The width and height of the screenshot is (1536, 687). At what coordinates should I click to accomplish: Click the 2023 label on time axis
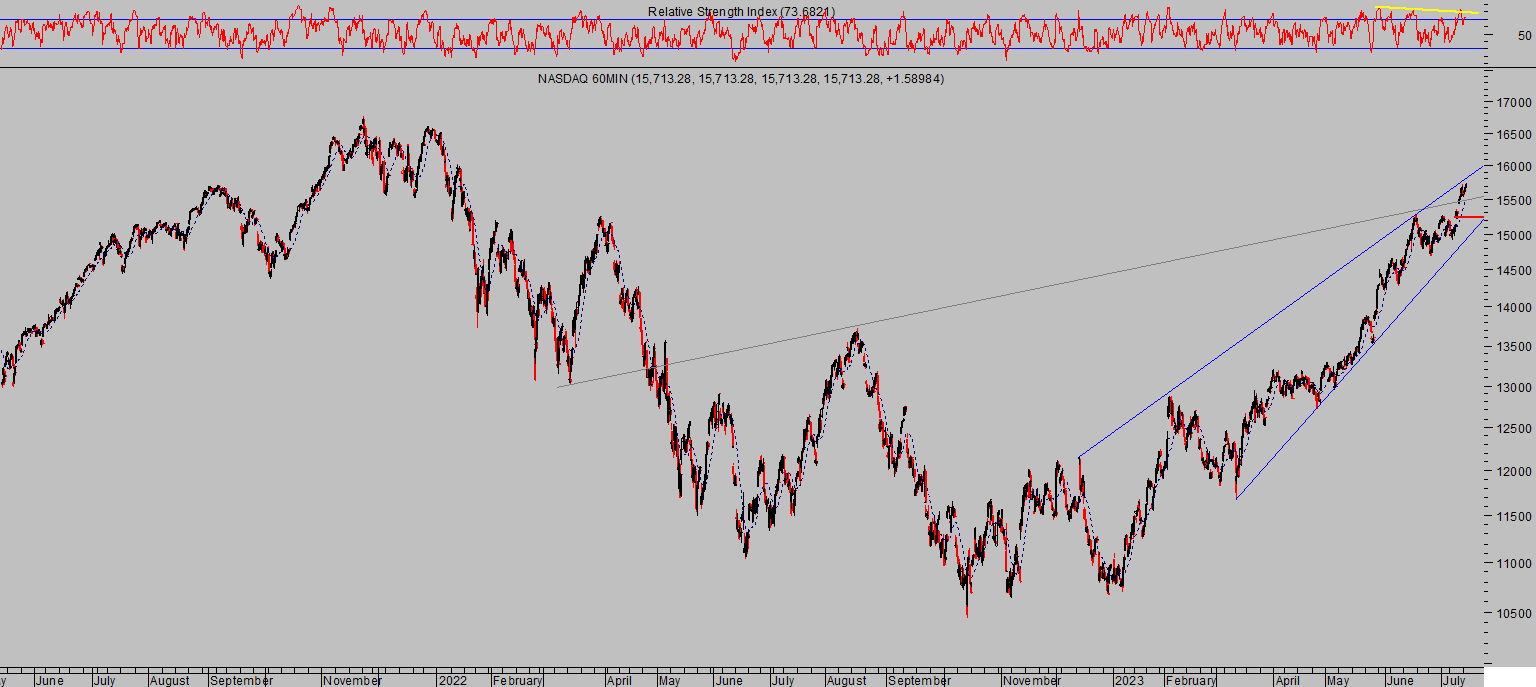(1130, 680)
